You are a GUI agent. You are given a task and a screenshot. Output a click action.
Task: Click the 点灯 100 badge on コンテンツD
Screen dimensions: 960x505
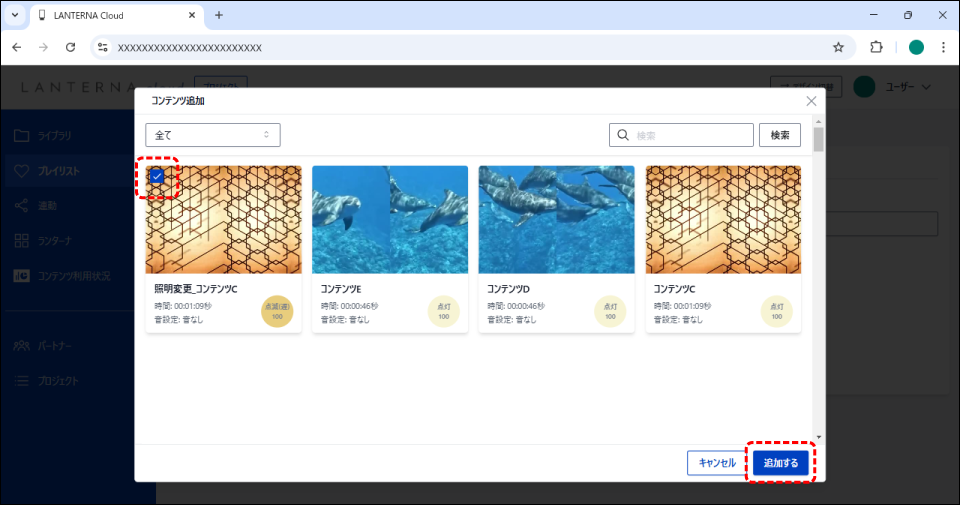(x=610, y=311)
